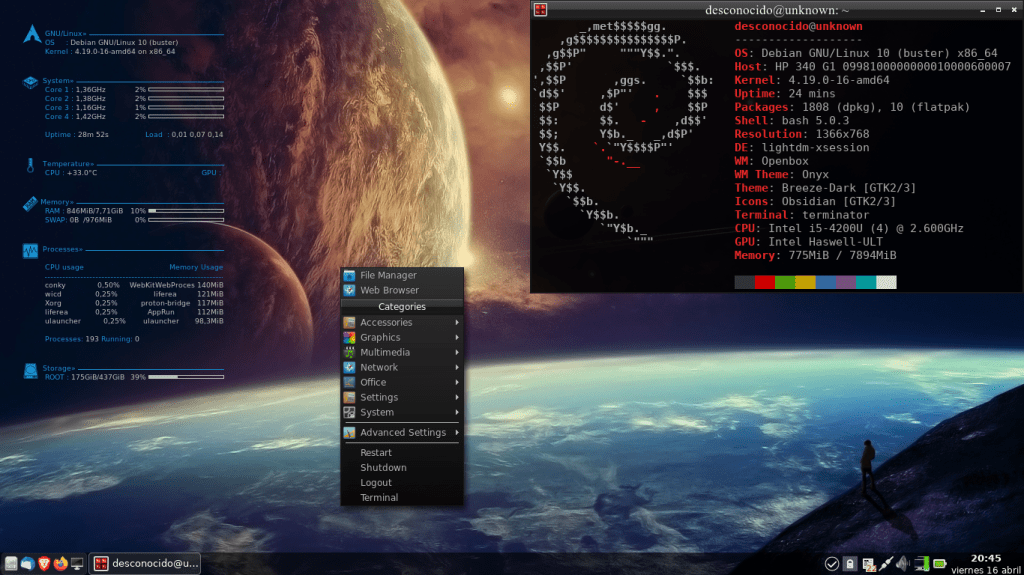
Task: Launch Brave browser from the taskbar
Action: 44,564
